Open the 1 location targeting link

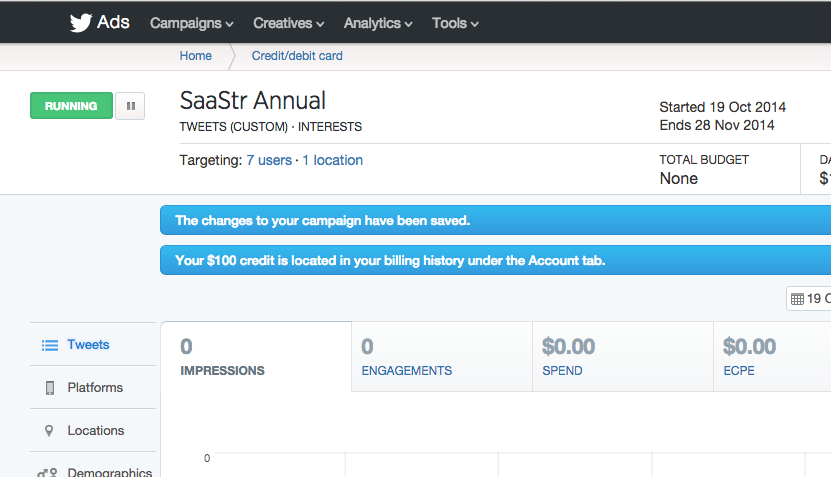(332, 160)
